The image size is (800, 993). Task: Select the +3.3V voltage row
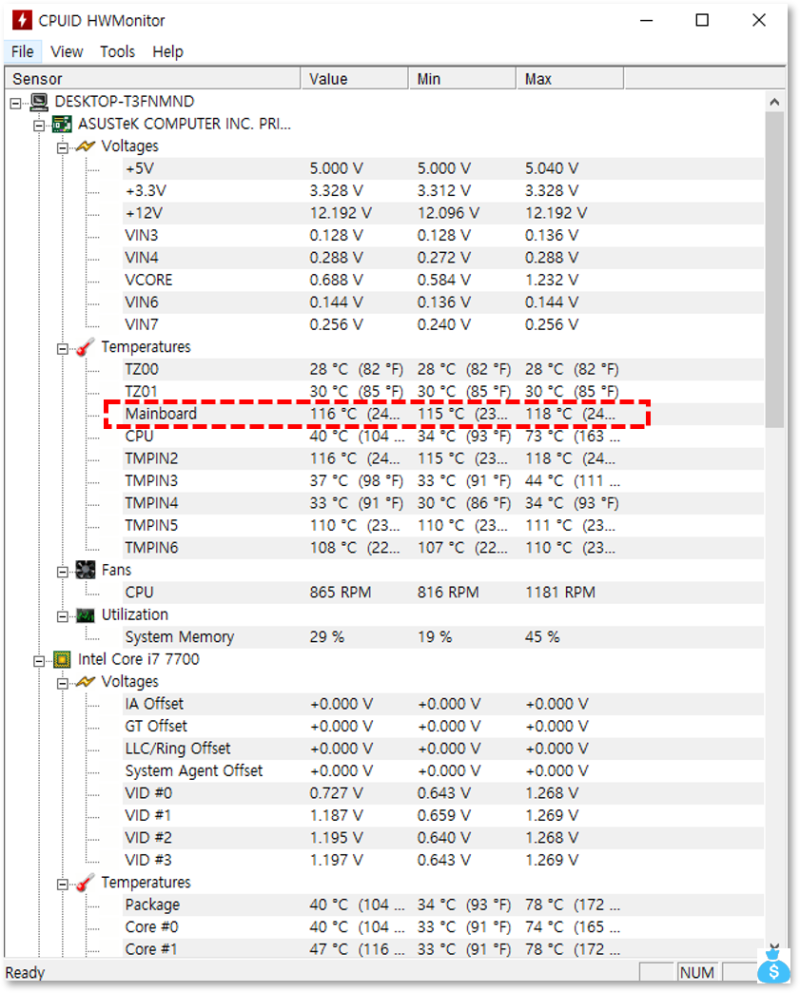(443, 191)
